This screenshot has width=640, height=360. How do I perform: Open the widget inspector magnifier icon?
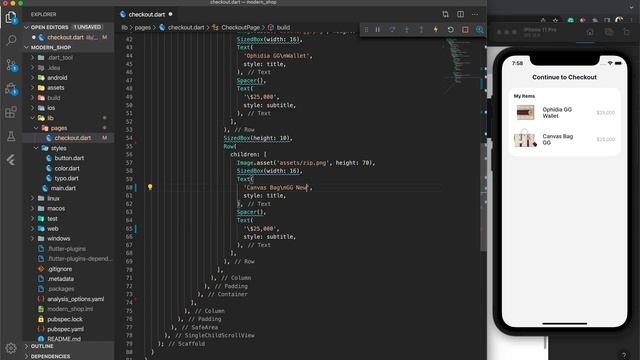pos(480,29)
